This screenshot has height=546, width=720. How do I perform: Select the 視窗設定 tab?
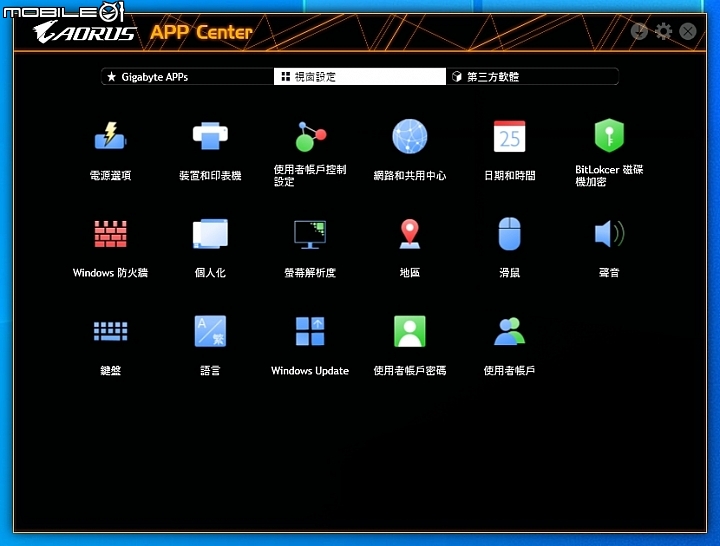(360, 77)
